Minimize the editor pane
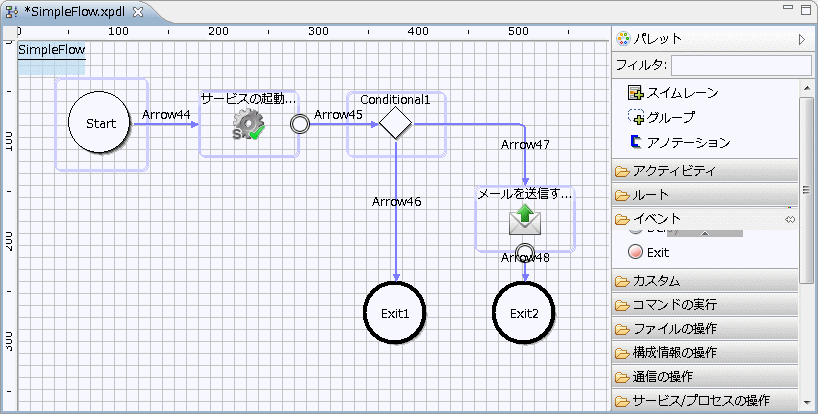 pos(788,7)
